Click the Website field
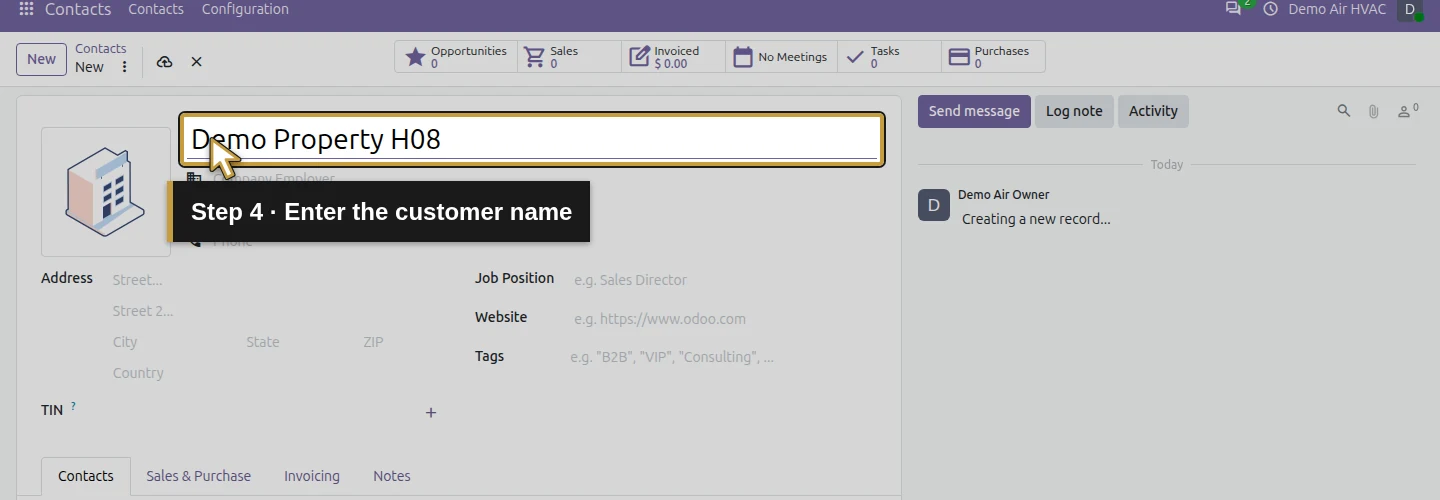 (727, 319)
